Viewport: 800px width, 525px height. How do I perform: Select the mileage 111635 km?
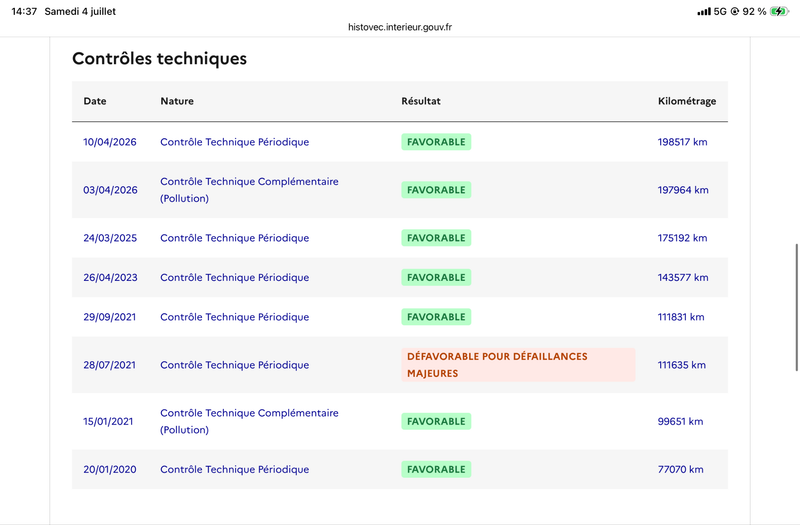click(682, 365)
